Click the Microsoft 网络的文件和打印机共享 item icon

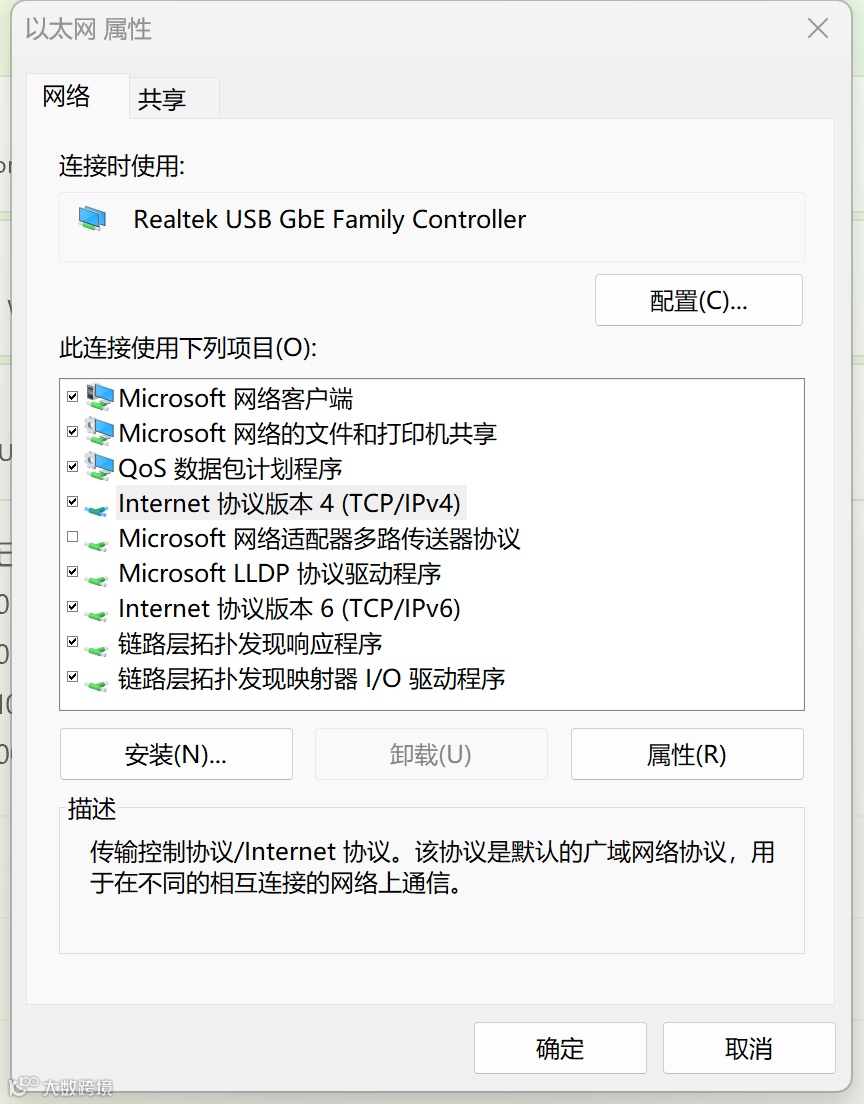[x=99, y=432]
